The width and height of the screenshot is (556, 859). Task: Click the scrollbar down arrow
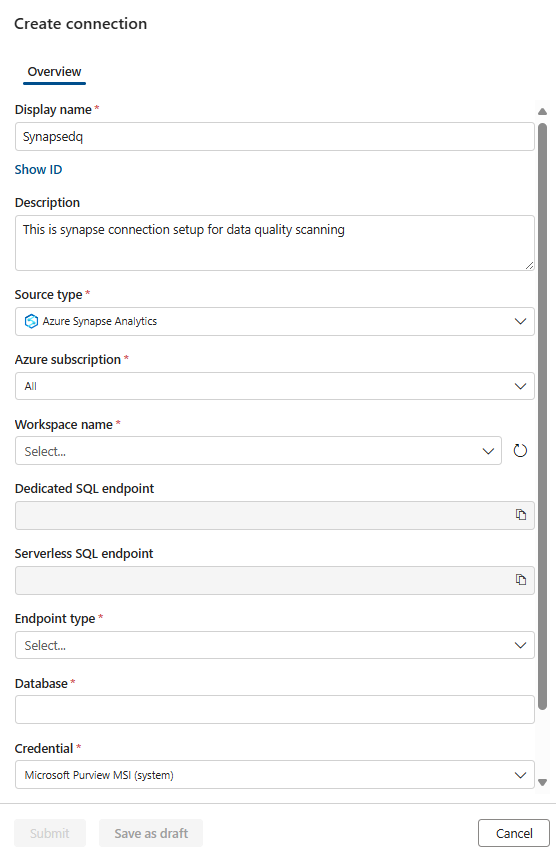pos(542,782)
